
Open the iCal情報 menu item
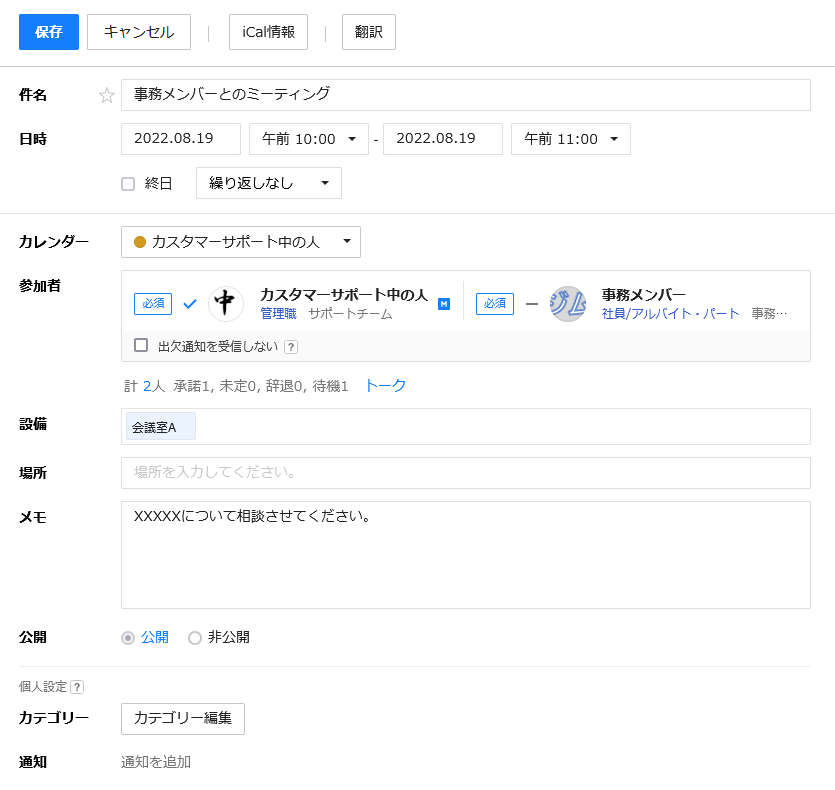click(x=268, y=32)
